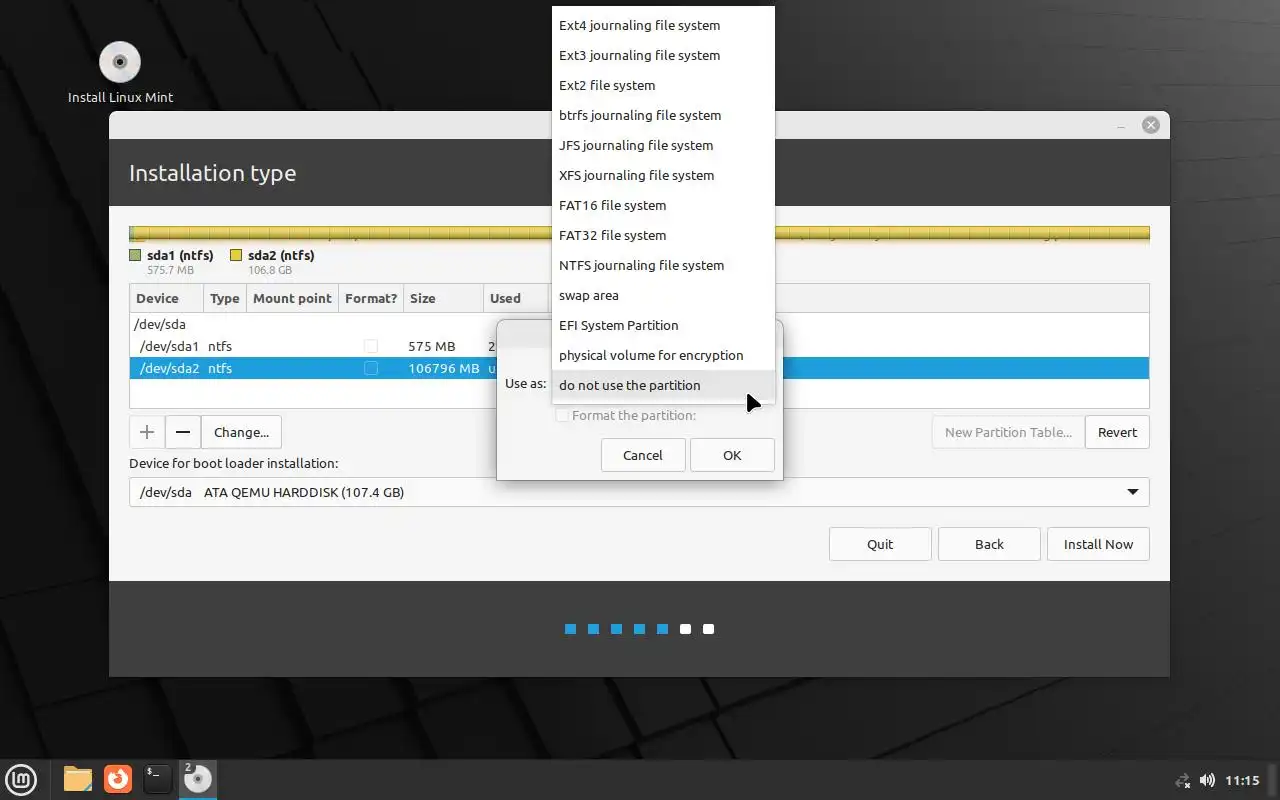Choose NTFS journaling file system
The width and height of the screenshot is (1280, 800).
tap(663, 265)
